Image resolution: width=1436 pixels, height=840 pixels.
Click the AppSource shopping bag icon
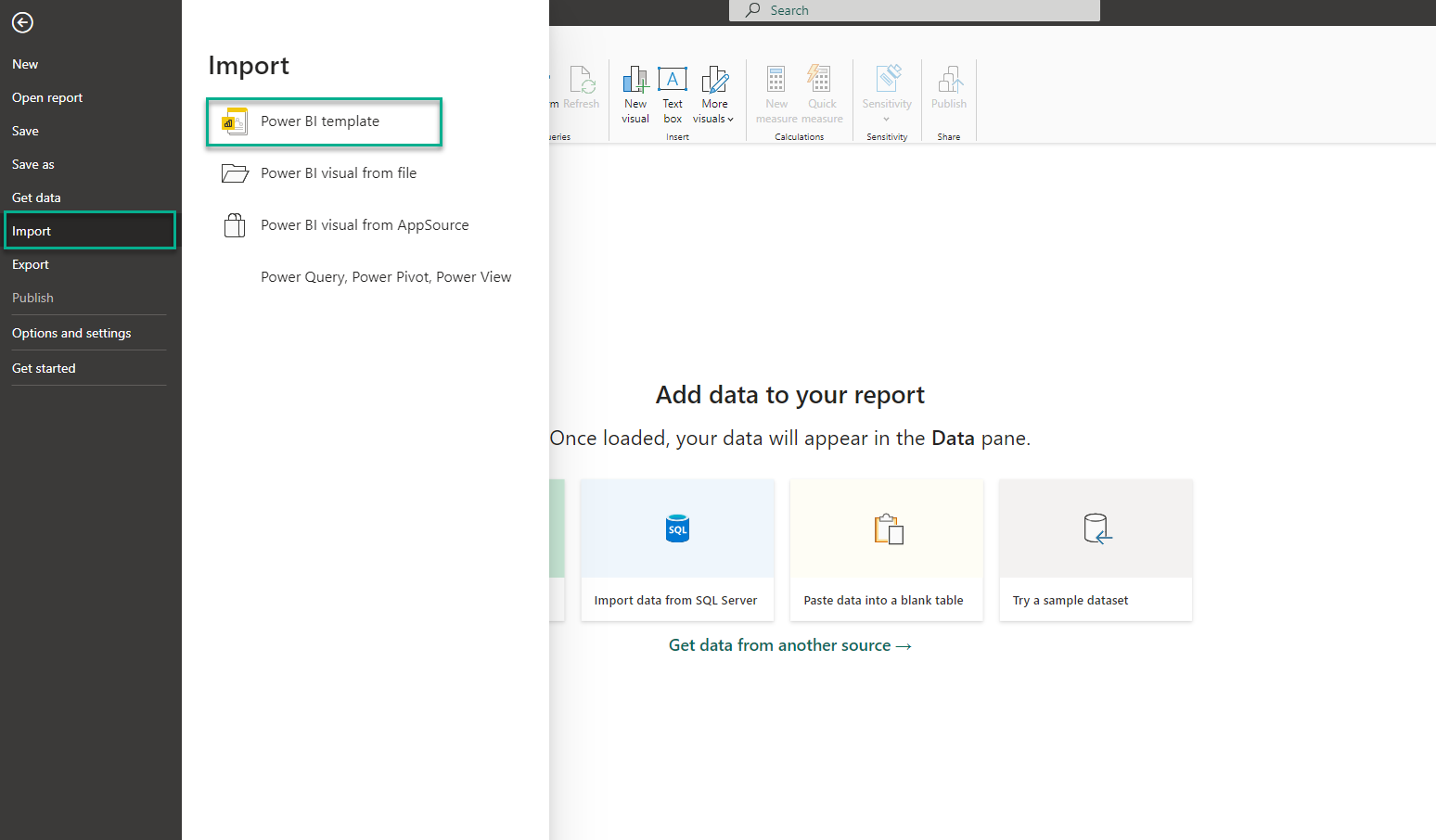click(235, 225)
